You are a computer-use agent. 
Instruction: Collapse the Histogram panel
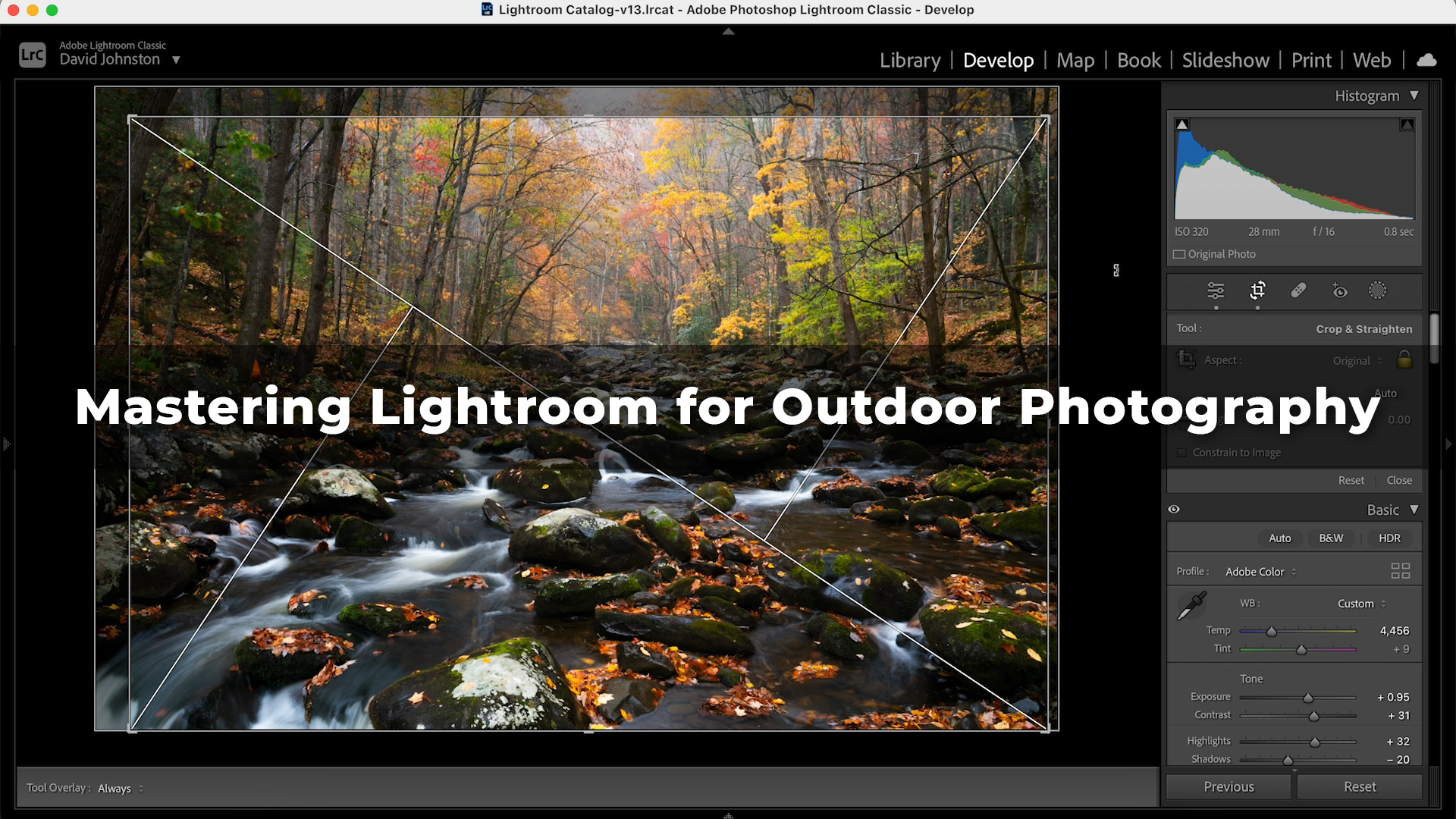1415,96
